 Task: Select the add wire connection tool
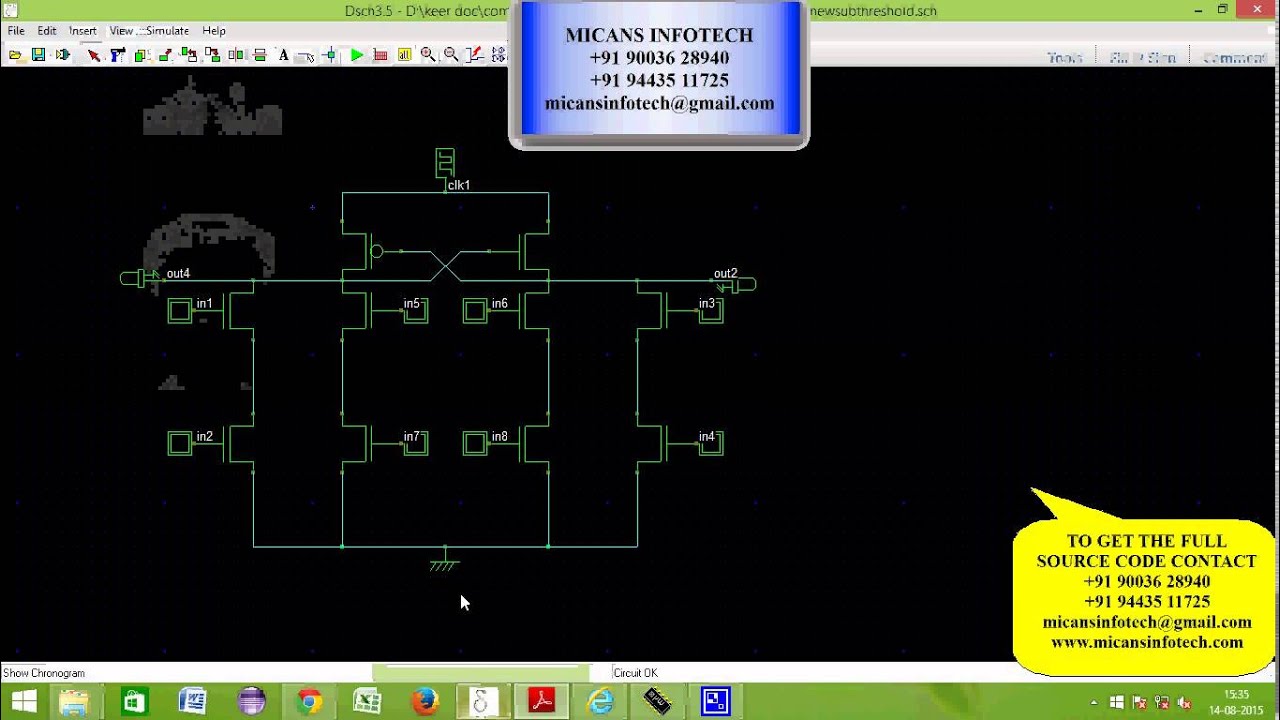coord(330,55)
